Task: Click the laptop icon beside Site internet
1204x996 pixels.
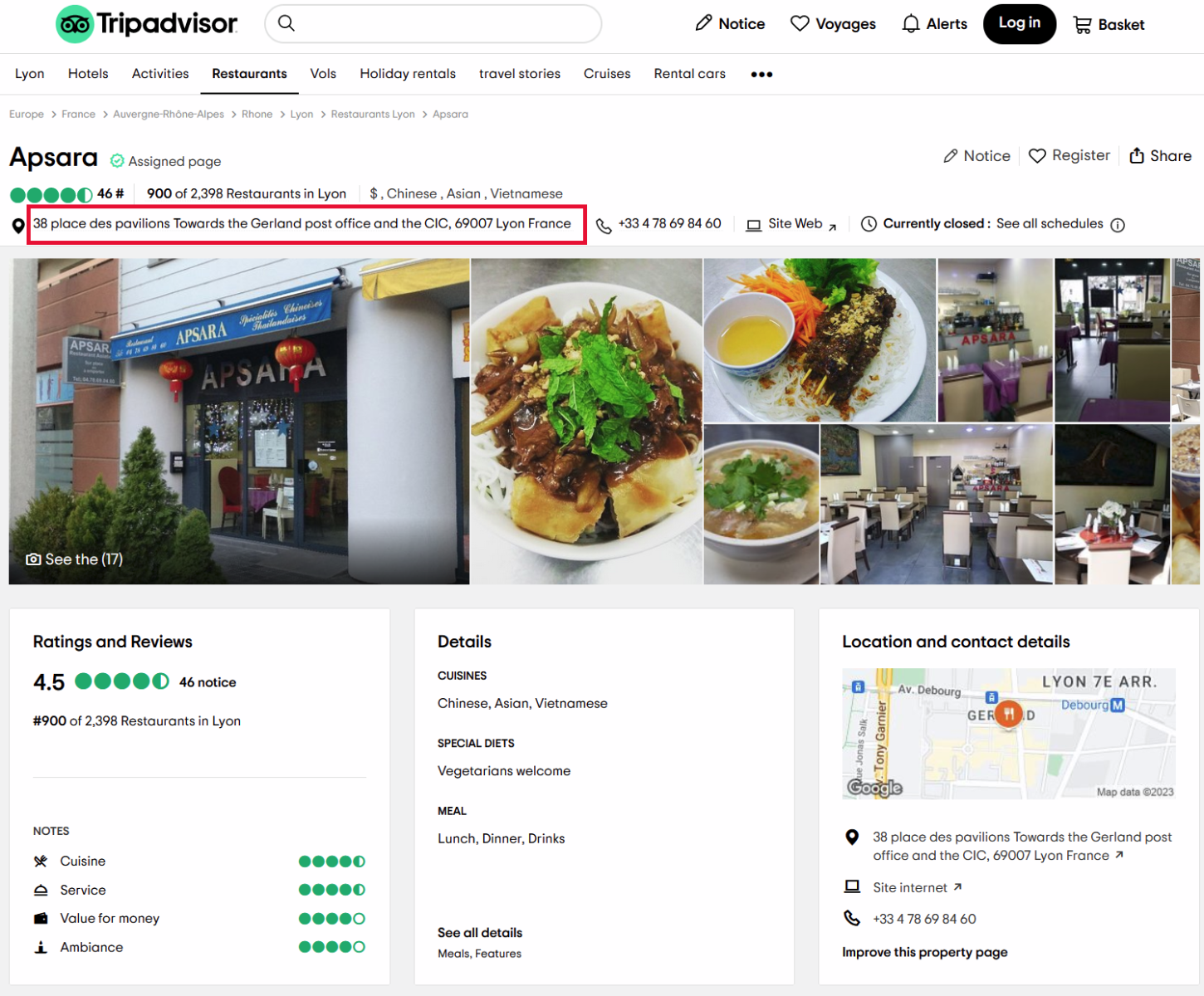Action: pos(852,886)
